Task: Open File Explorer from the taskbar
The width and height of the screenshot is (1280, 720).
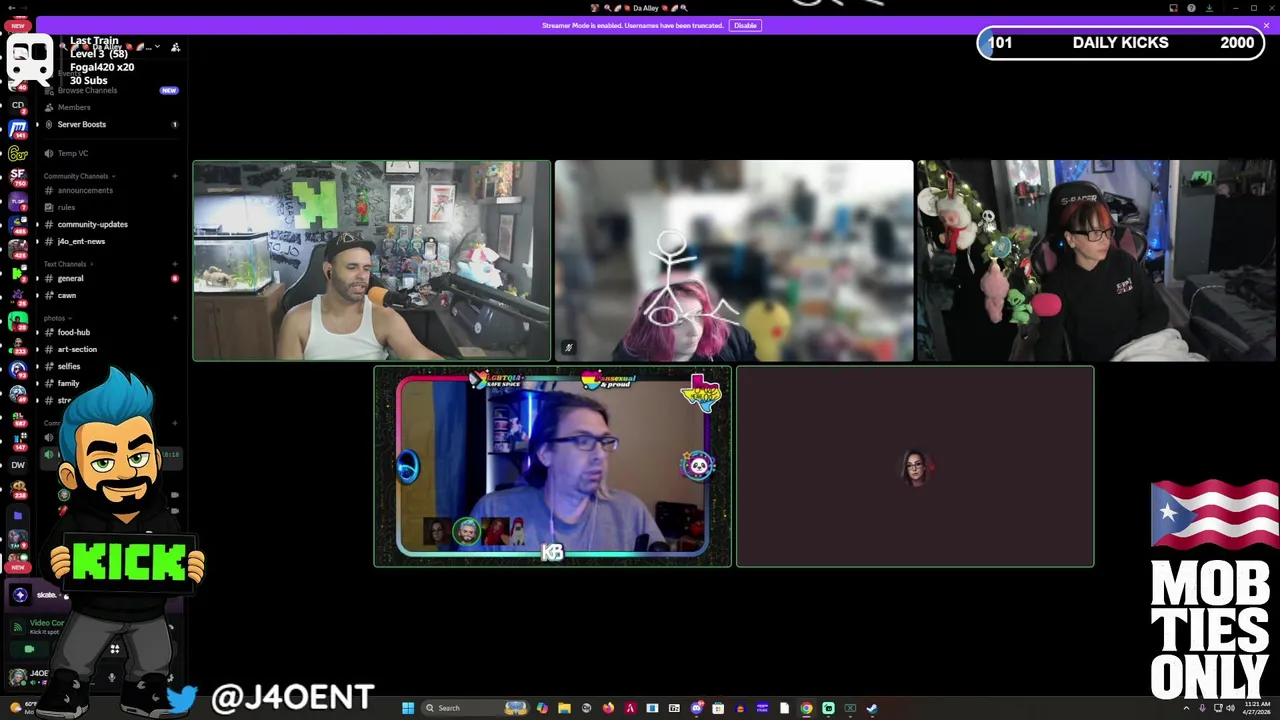Action: click(564, 708)
